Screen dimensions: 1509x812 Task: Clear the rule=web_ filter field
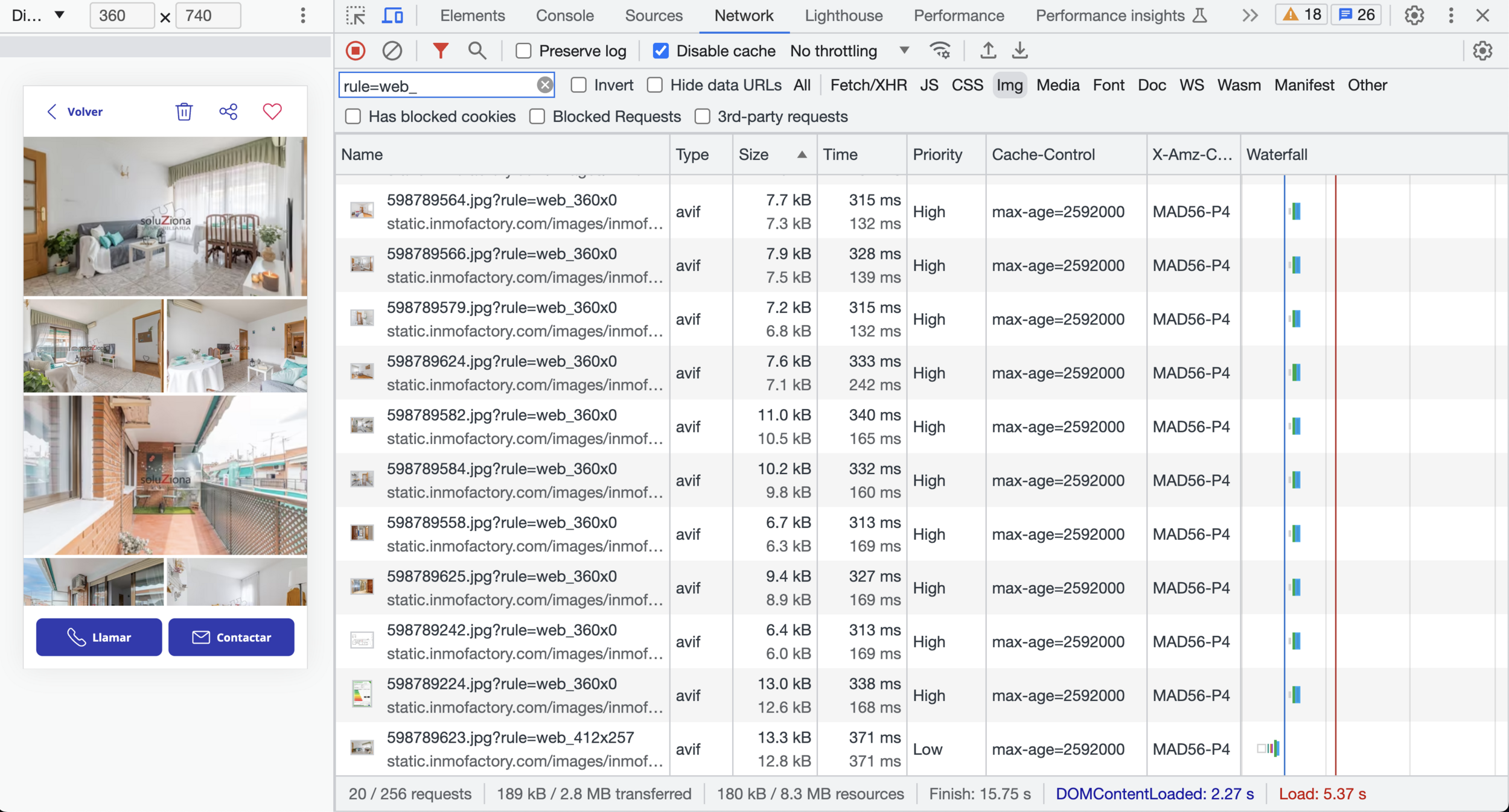pyautogui.click(x=544, y=85)
